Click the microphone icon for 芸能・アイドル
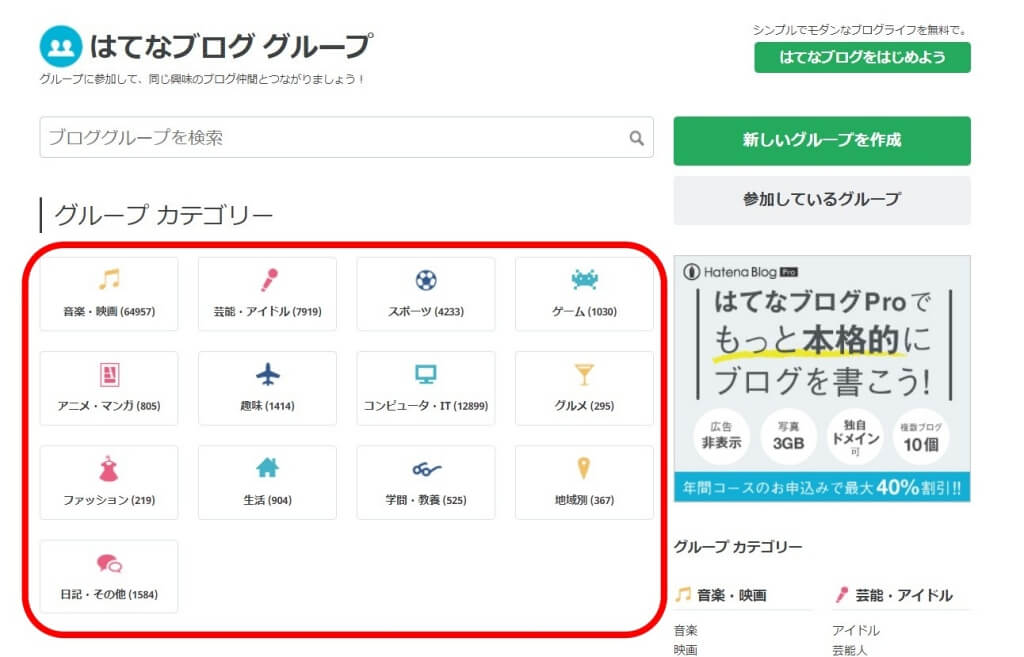Screen dimensions: 1024x657 268,280
